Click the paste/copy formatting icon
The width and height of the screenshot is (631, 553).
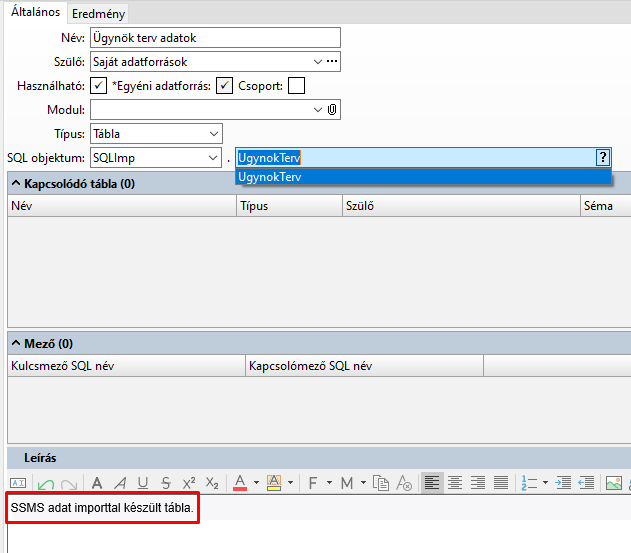(381, 483)
